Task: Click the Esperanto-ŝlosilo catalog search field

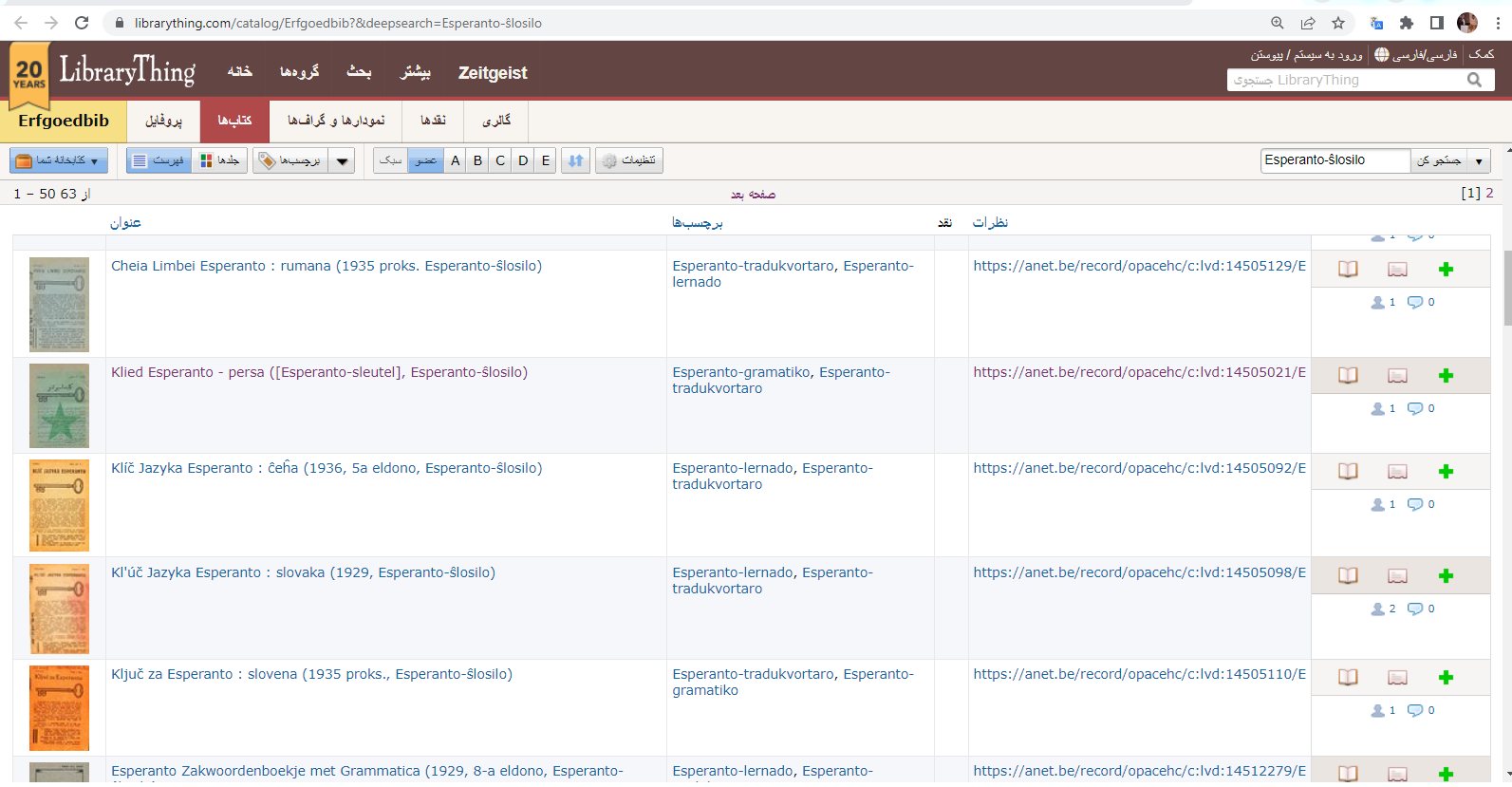Action: pos(1335,160)
